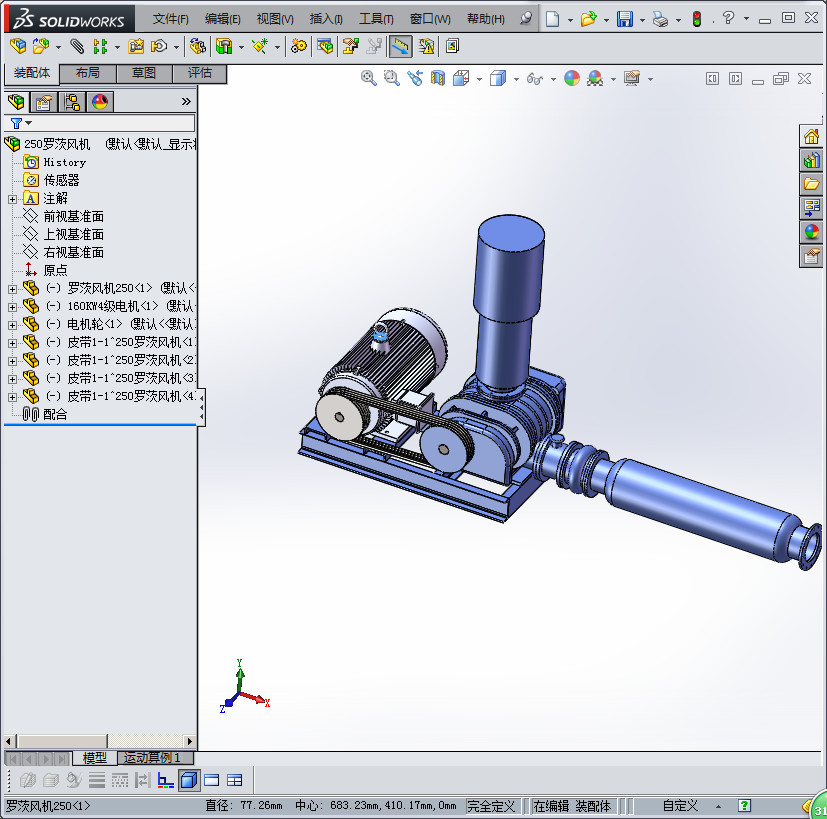Viewport: 827px width, 819px height.
Task: Switch to the 评估 tab
Action: point(200,73)
